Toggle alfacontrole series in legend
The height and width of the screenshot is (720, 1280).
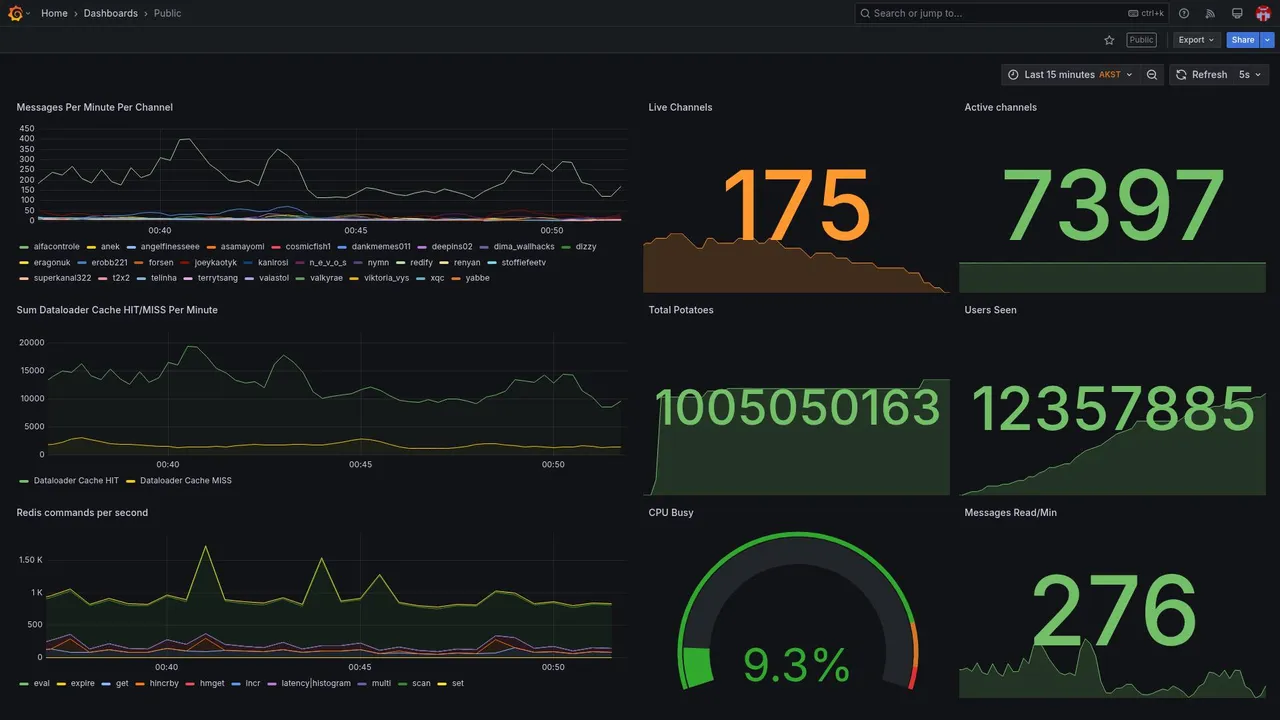point(56,246)
